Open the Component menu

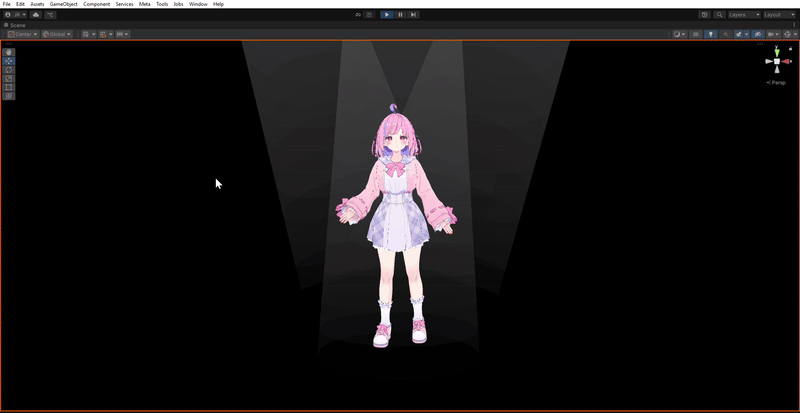click(96, 4)
